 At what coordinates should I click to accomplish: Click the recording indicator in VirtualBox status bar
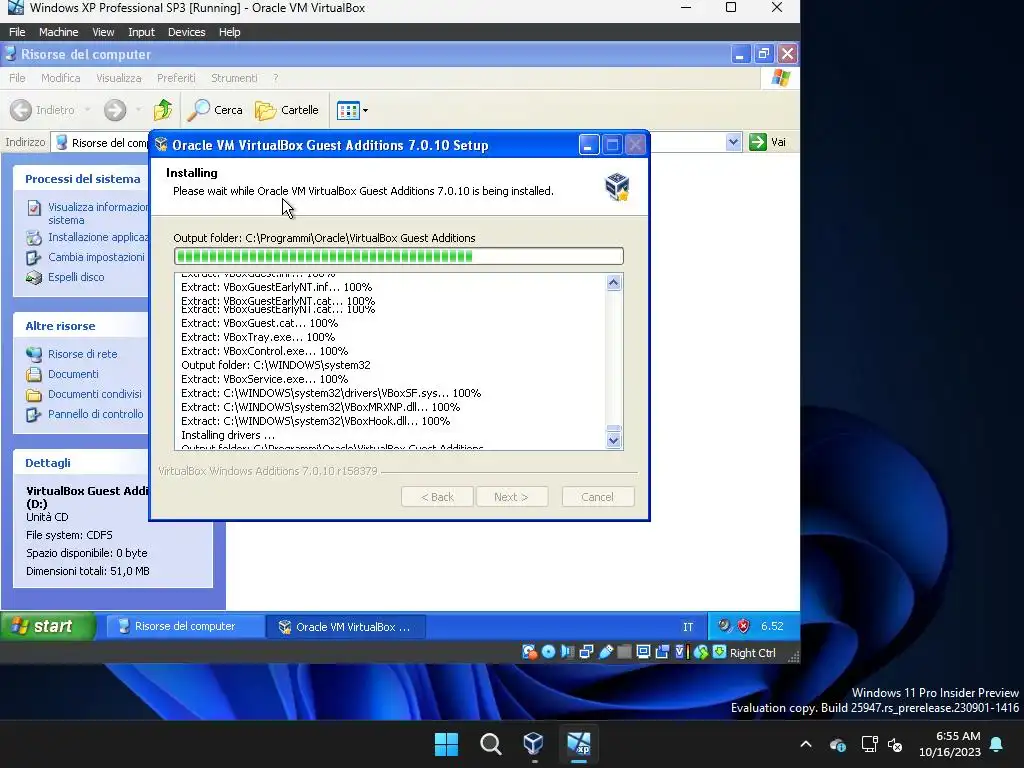point(662,652)
